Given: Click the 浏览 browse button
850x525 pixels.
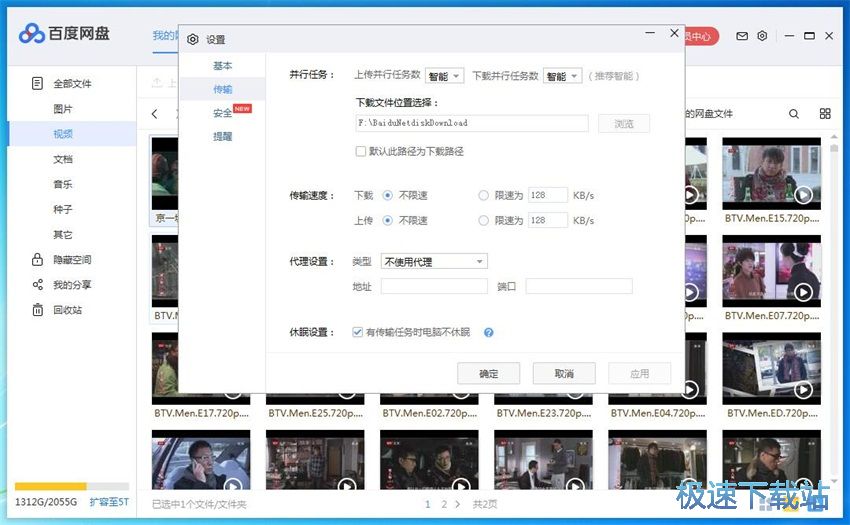Looking at the screenshot, I should (x=624, y=124).
